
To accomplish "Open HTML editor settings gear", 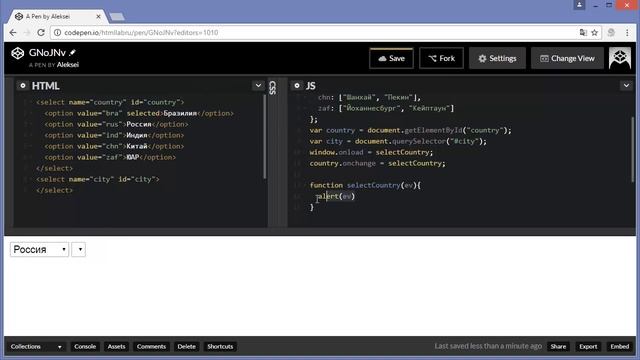I will [x=23, y=85].
